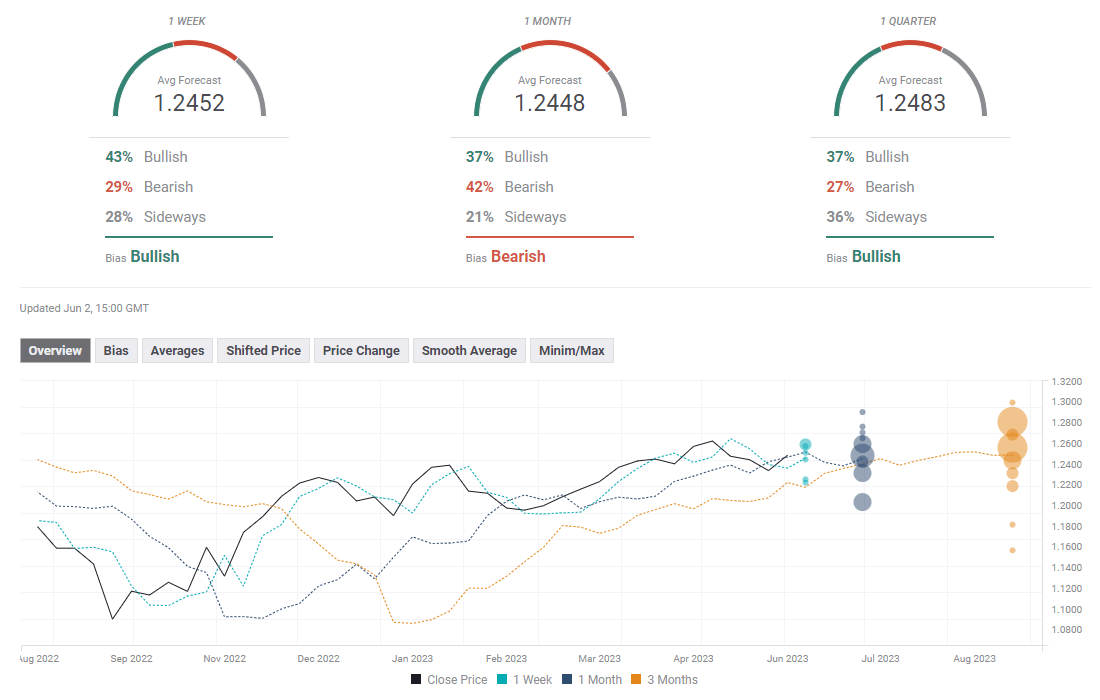Click the lowest dark blue forecast bubble
The width and height of the screenshot is (1100, 700).
pos(862,502)
